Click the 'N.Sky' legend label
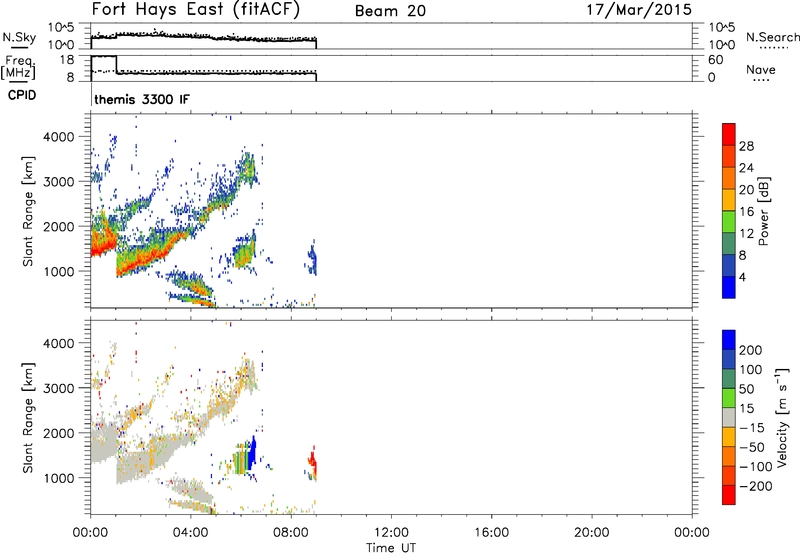 (x=19, y=37)
